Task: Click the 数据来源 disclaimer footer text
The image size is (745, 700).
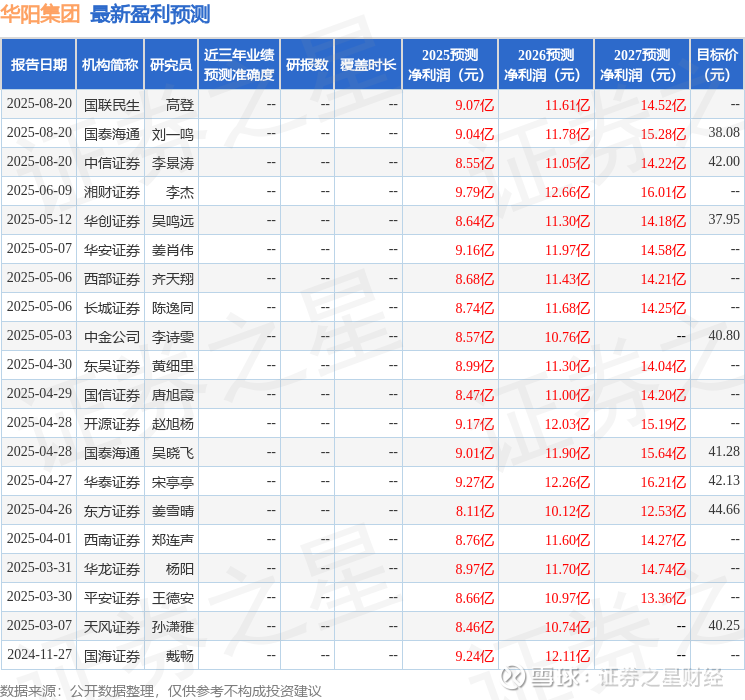Action: pos(161,690)
